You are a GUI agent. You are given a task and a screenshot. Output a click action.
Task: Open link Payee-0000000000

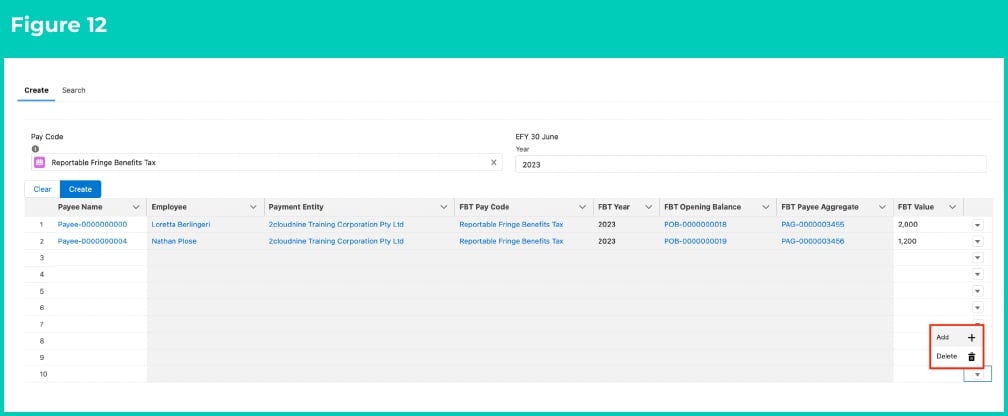click(93, 224)
